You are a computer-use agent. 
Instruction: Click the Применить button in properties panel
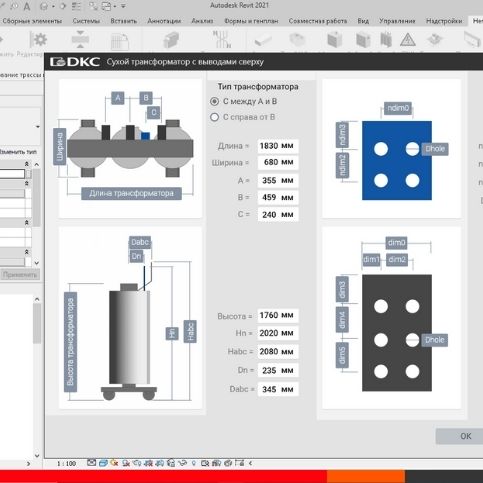[x=20, y=275]
